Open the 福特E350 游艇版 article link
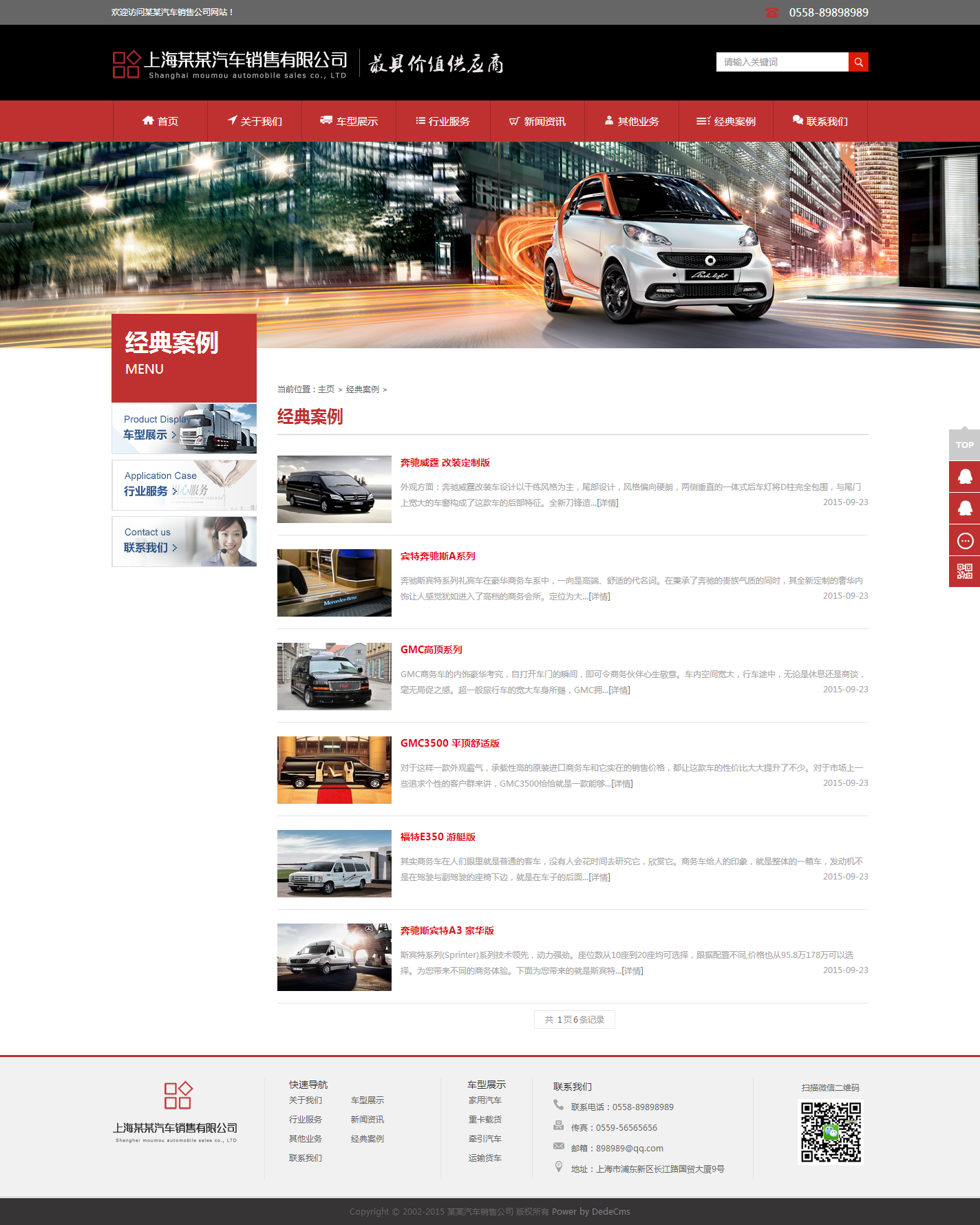980x1225 pixels. [438, 837]
